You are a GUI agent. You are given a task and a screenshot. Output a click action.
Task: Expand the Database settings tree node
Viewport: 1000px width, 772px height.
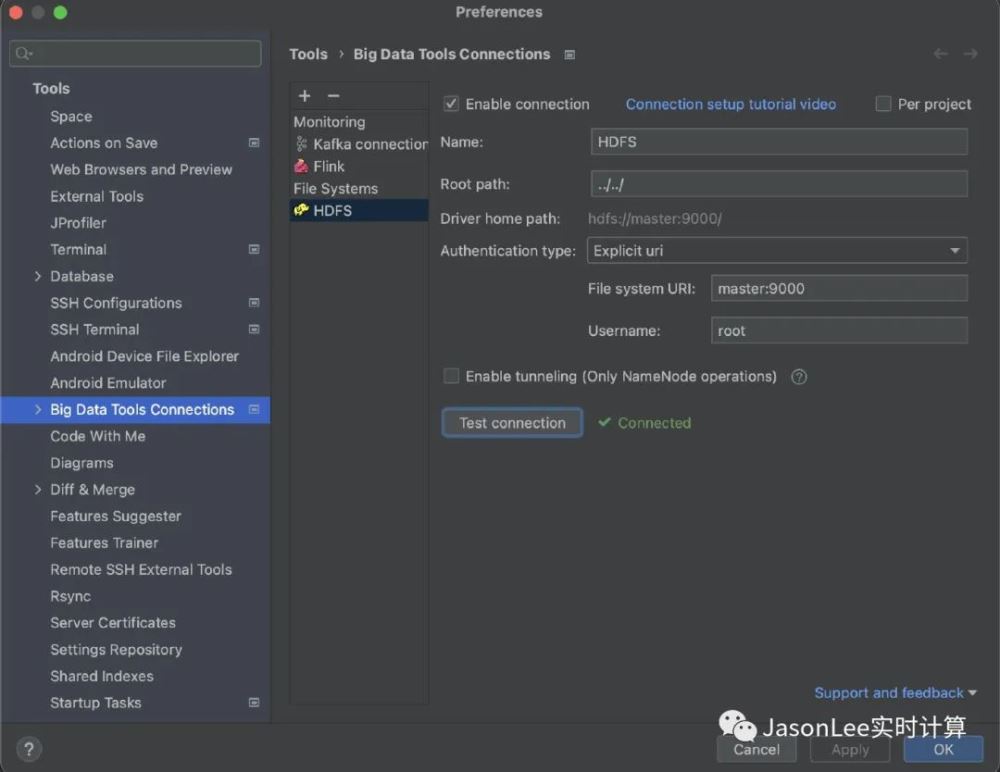38,277
